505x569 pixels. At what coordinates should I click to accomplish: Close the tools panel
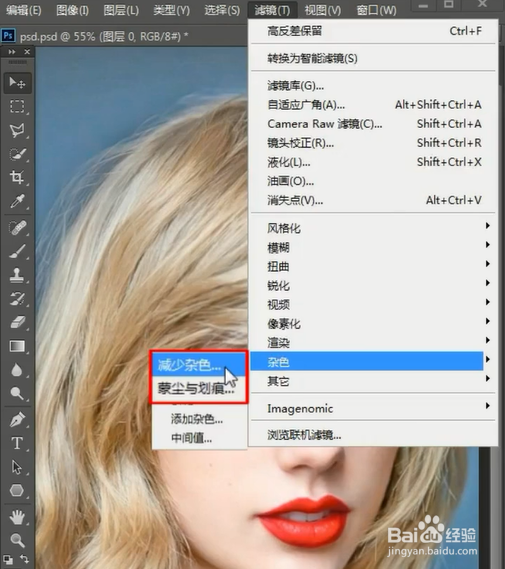(27, 52)
